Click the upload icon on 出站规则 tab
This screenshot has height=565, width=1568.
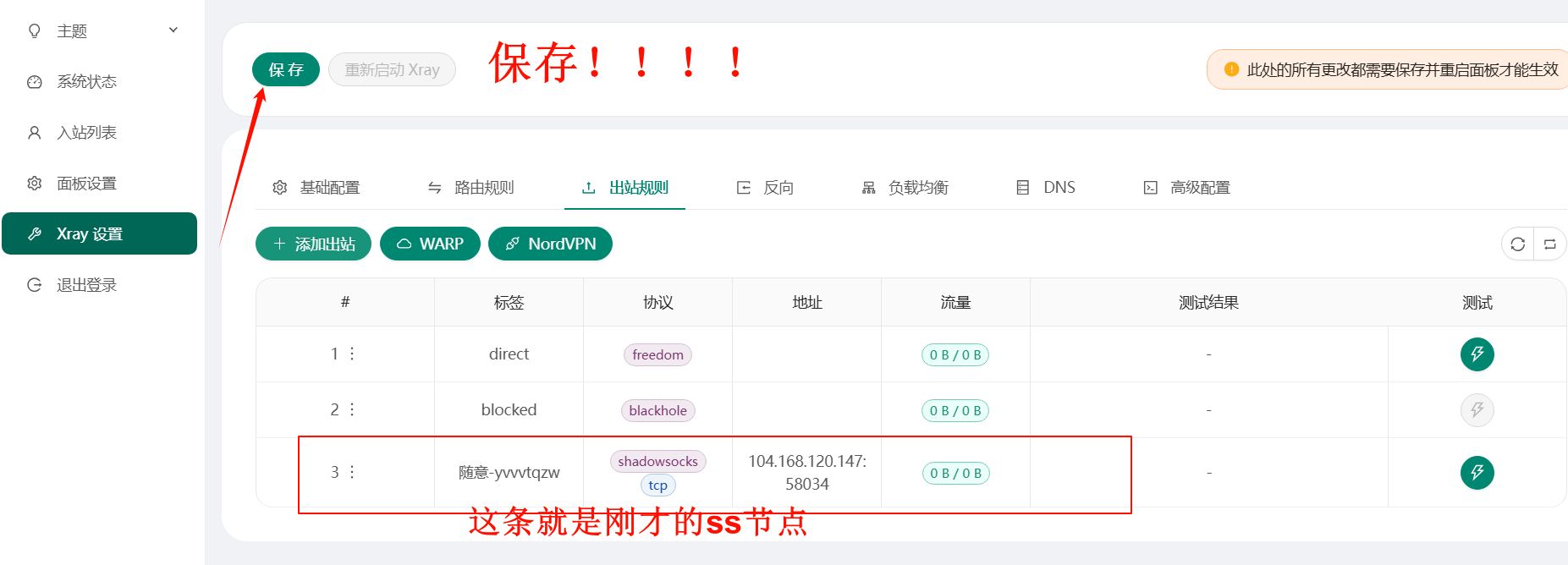589,188
